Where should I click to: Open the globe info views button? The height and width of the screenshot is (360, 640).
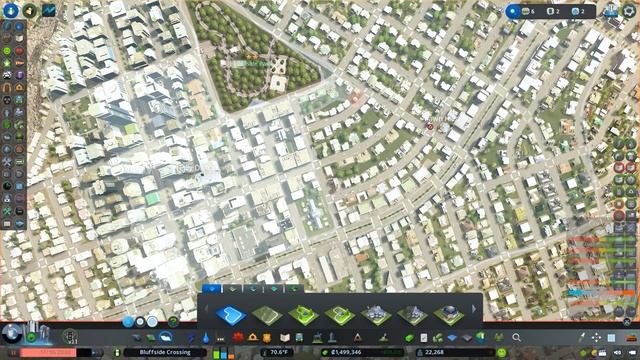11,334
